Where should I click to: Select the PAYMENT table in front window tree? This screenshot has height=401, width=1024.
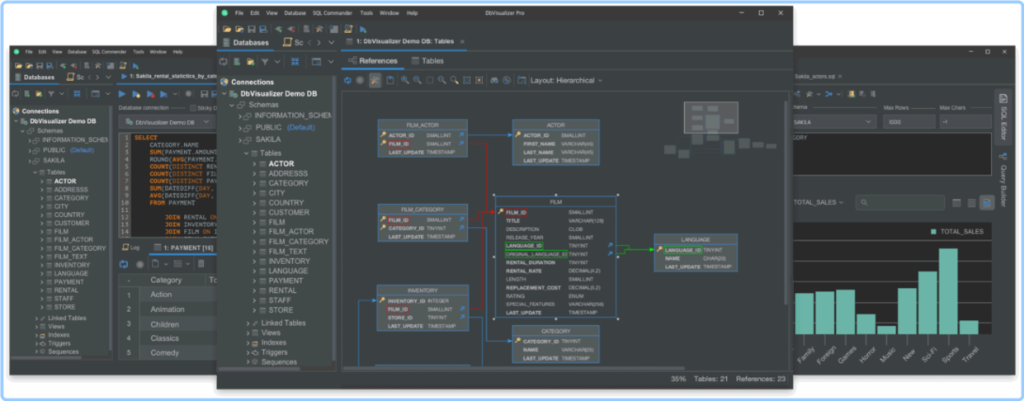pos(285,280)
